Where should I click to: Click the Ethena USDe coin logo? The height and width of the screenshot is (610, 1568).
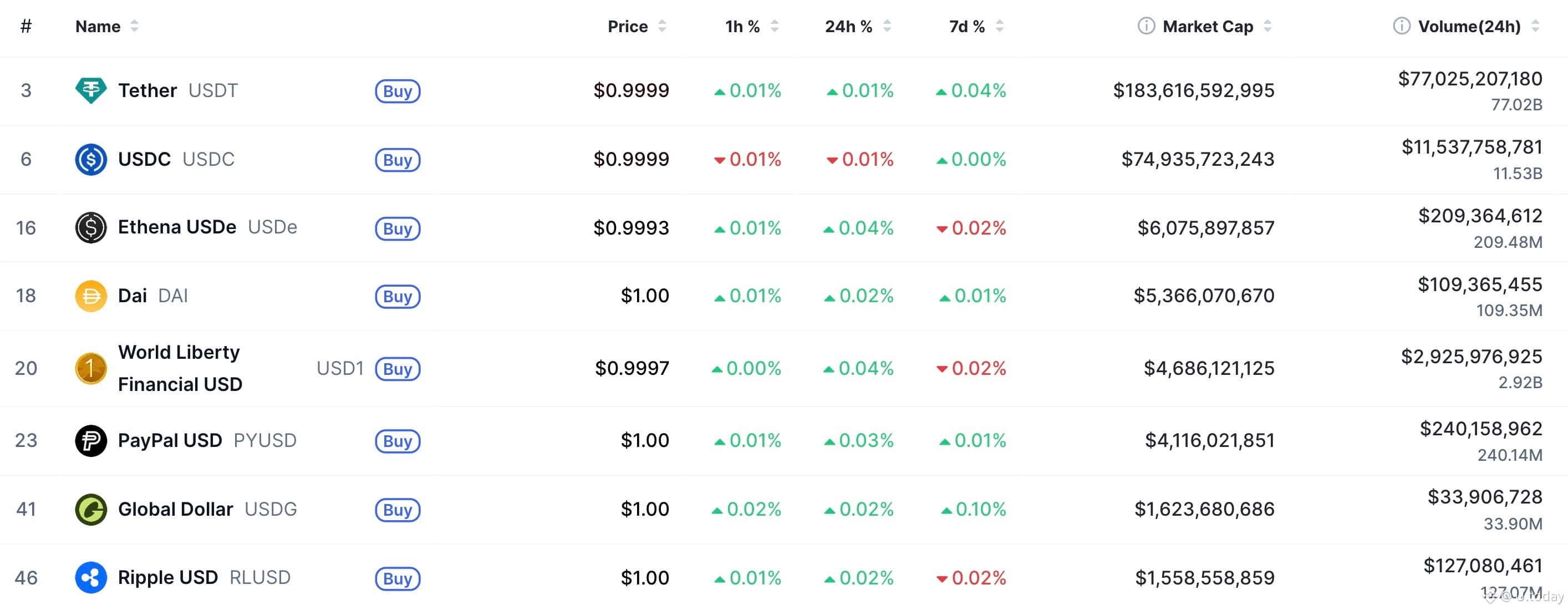pyautogui.click(x=91, y=228)
